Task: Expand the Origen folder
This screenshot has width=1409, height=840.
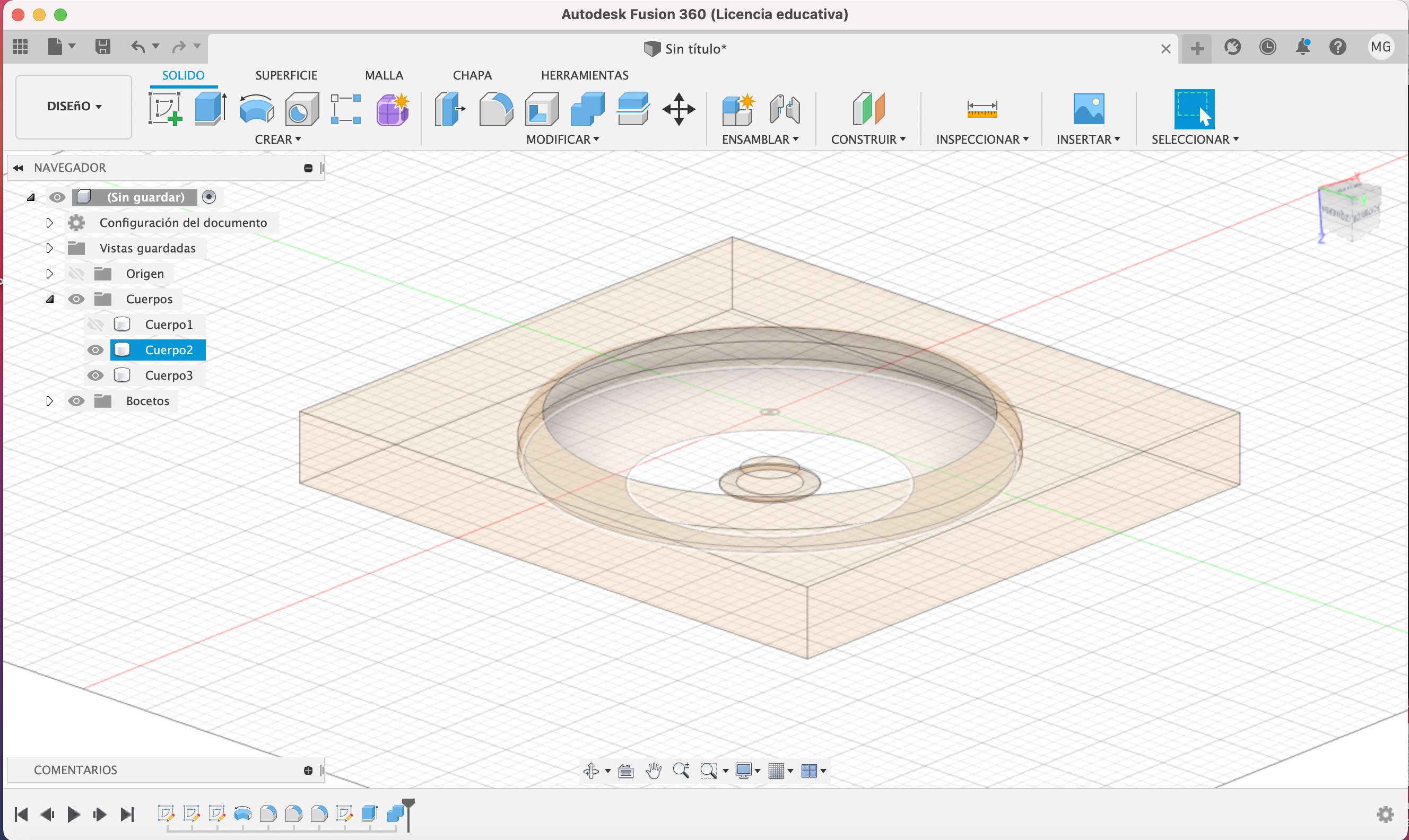Action: click(49, 274)
